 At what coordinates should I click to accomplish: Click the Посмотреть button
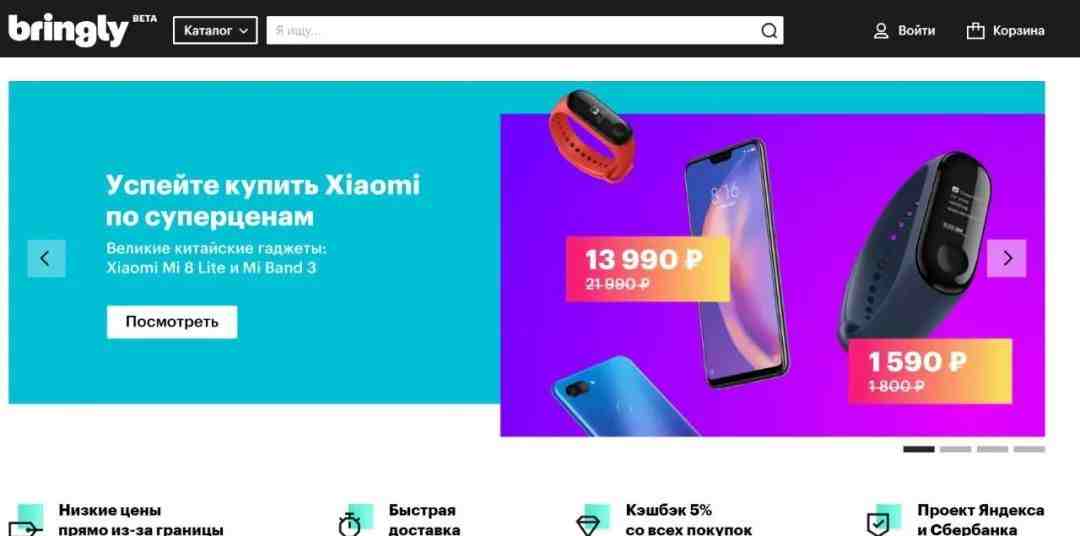[172, 322]
